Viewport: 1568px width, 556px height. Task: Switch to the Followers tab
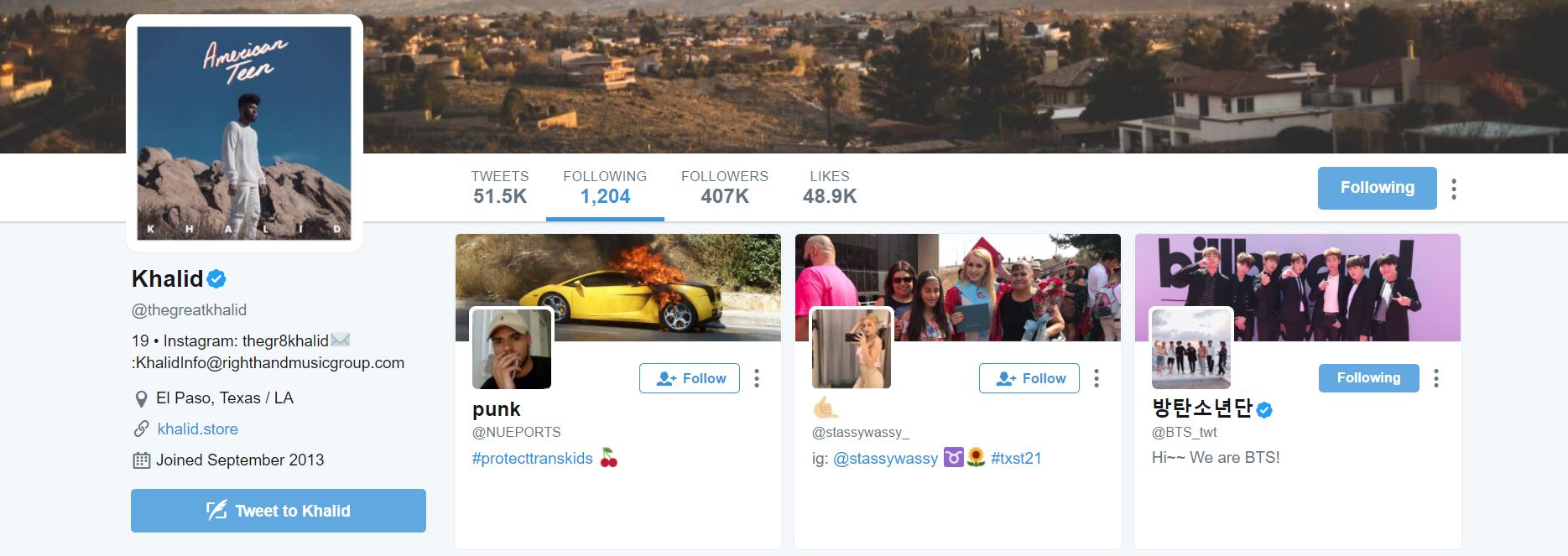point(725,188)
